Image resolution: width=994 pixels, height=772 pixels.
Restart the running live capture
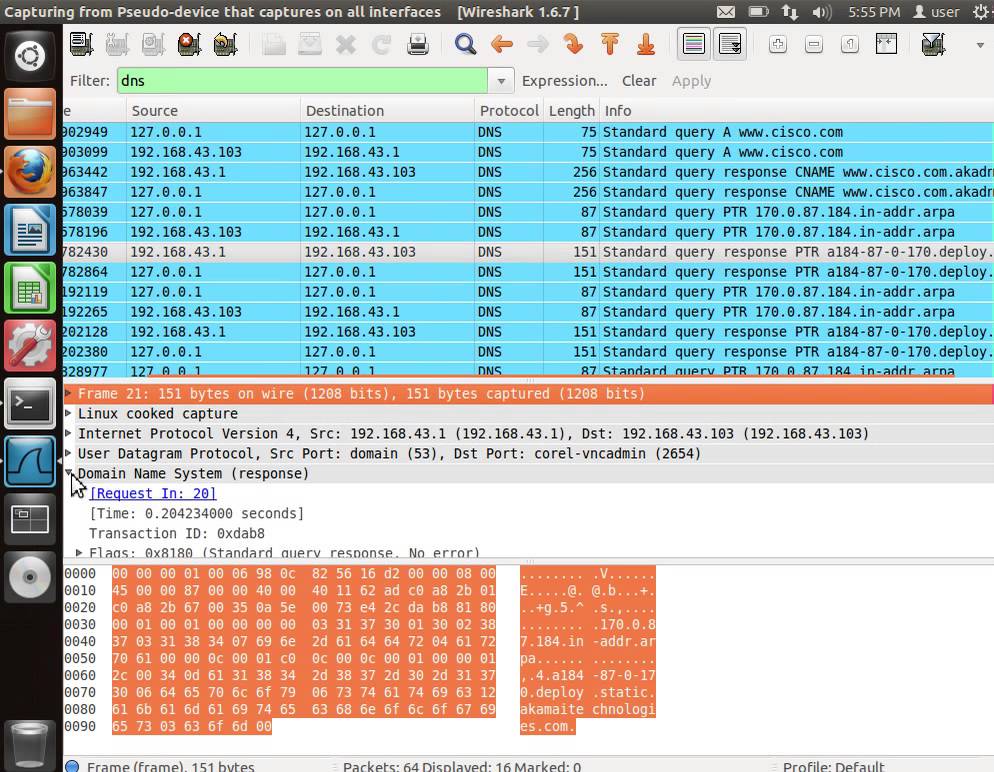tap(225, 44)
